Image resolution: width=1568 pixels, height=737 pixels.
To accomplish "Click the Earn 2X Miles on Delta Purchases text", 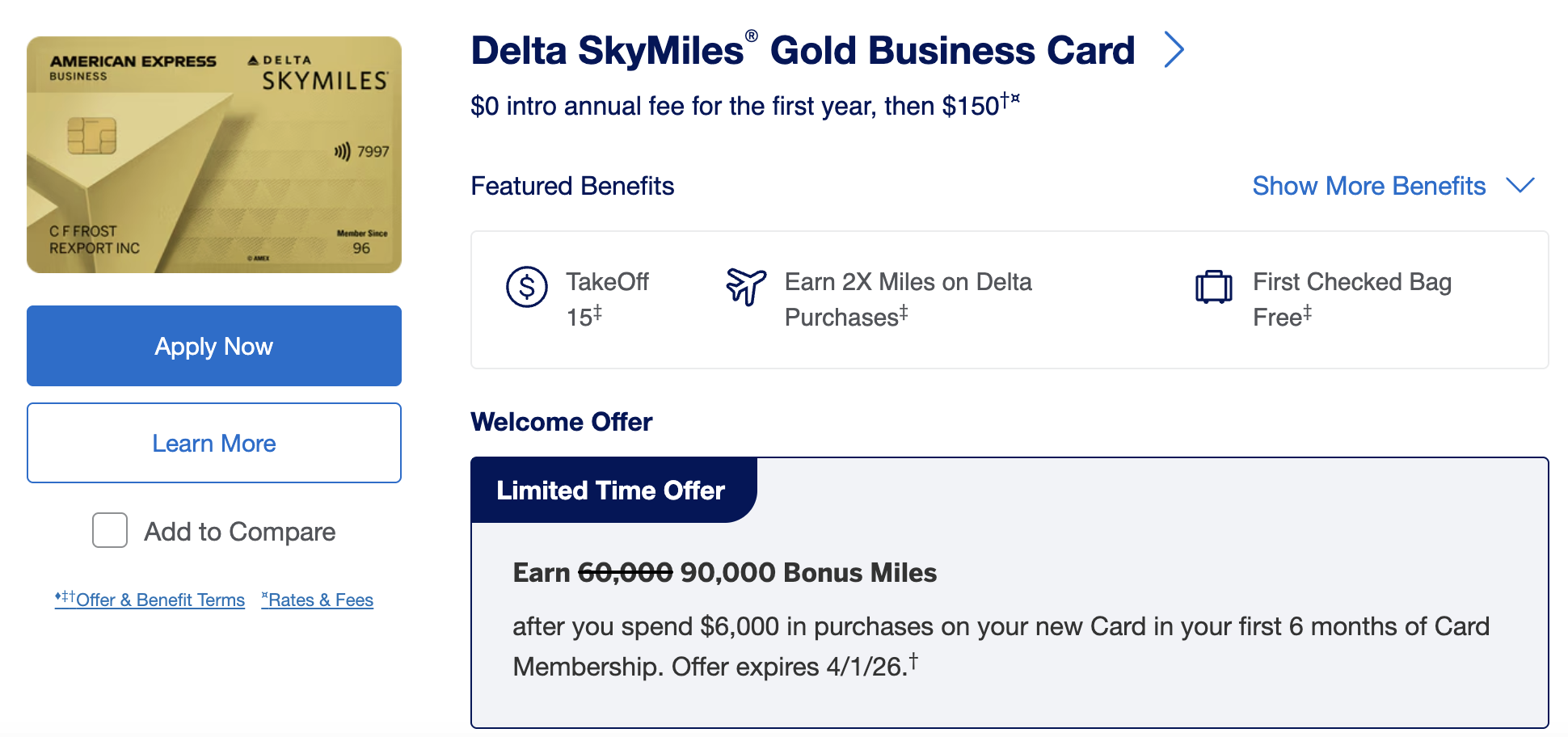I will click(x=908, y=299).
